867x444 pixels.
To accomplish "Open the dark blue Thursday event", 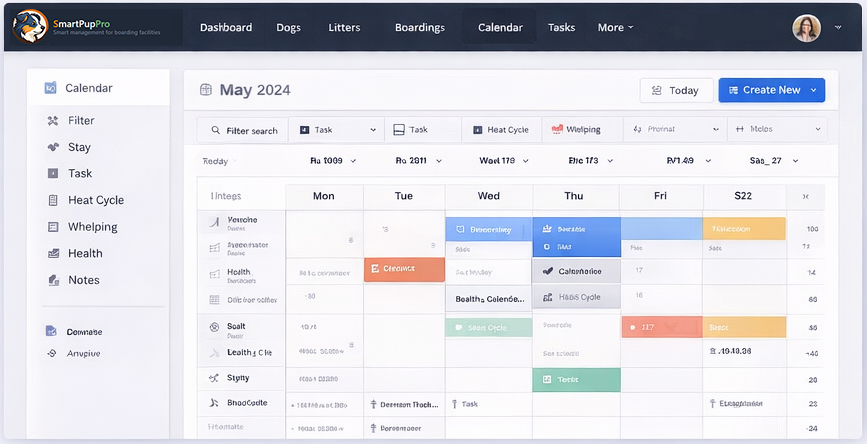I will [x=576, y=237].
